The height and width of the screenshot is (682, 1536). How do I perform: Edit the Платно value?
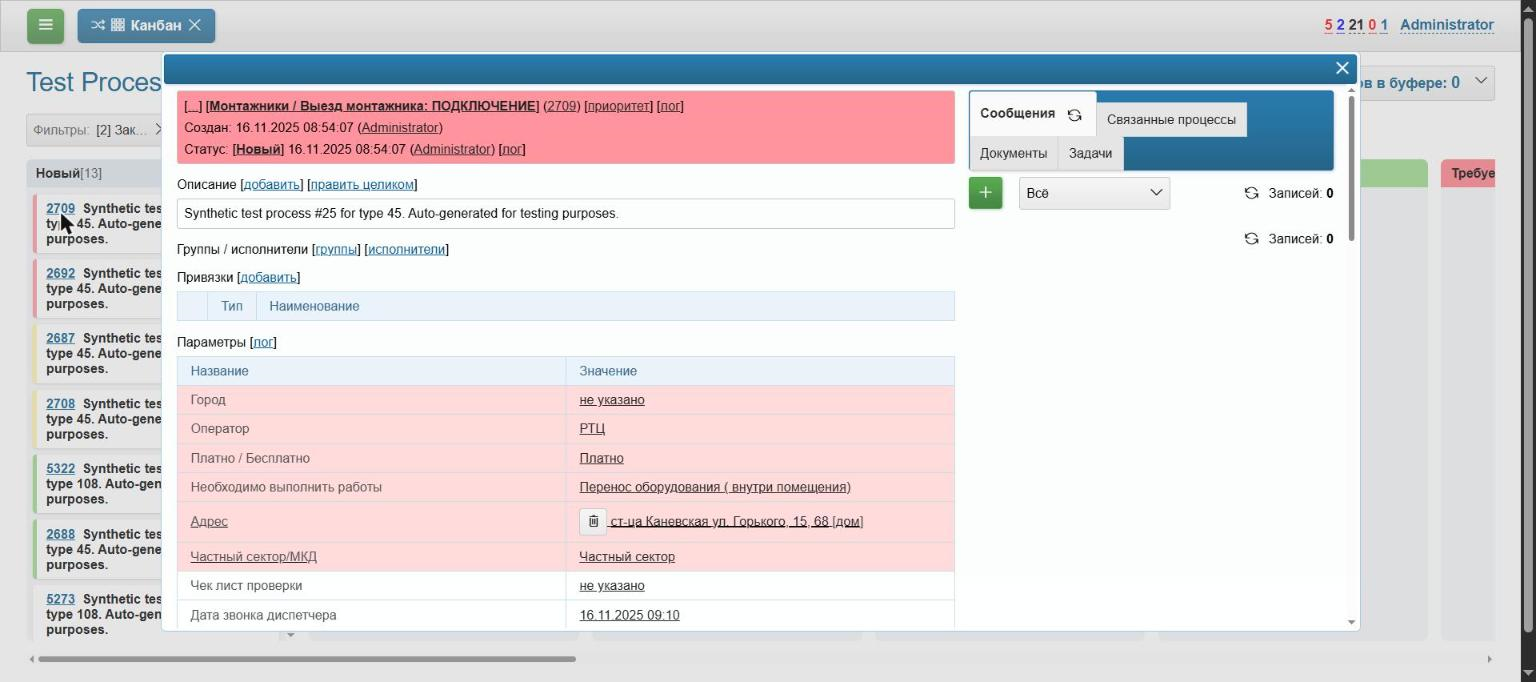(x=601, y=458)
